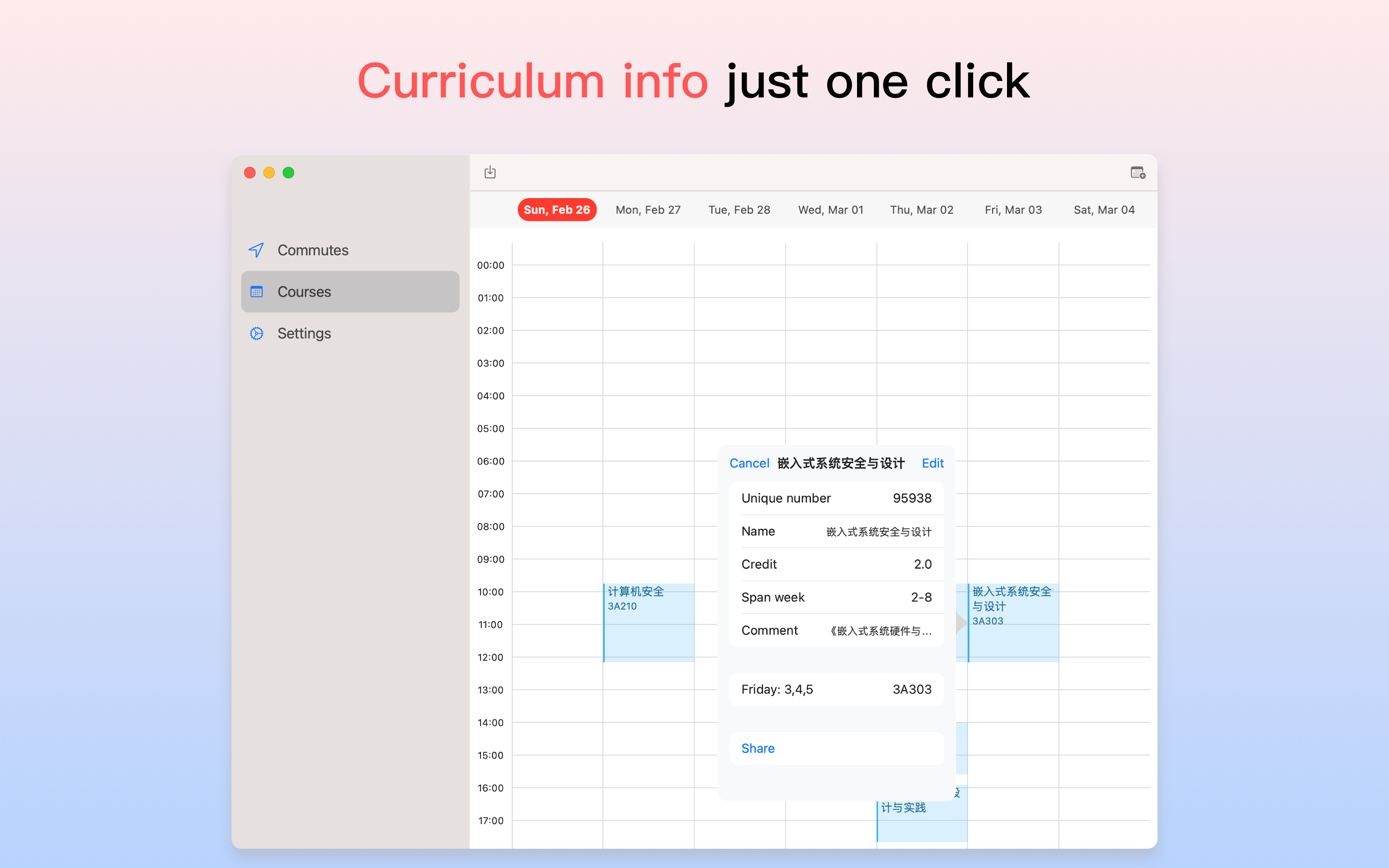Click the Unique number value 95938
Viewport: 1389px width, 868px height.
[x=912, y=498]
